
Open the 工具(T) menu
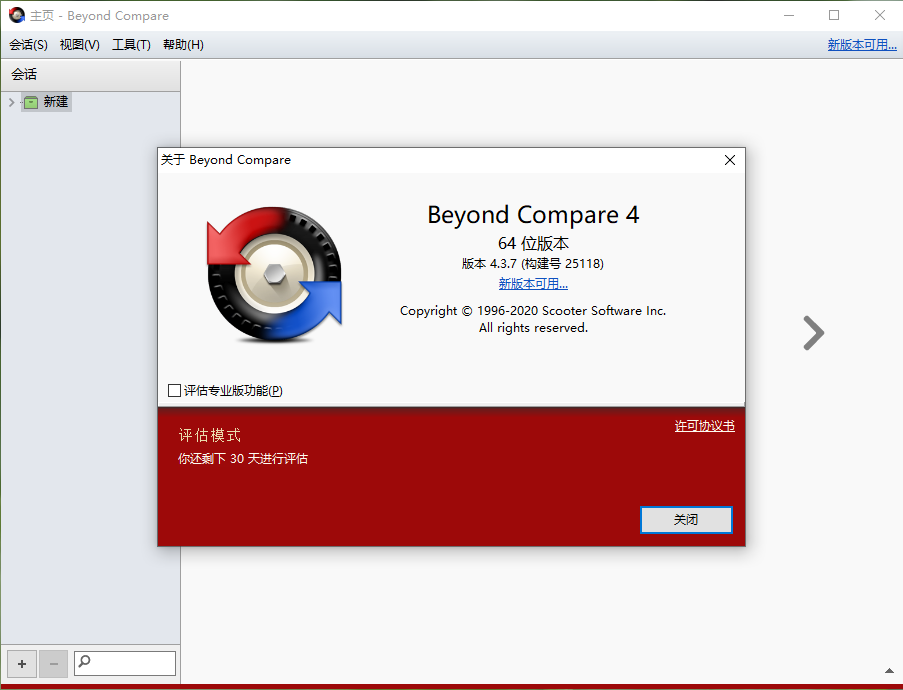coord(131,45)
